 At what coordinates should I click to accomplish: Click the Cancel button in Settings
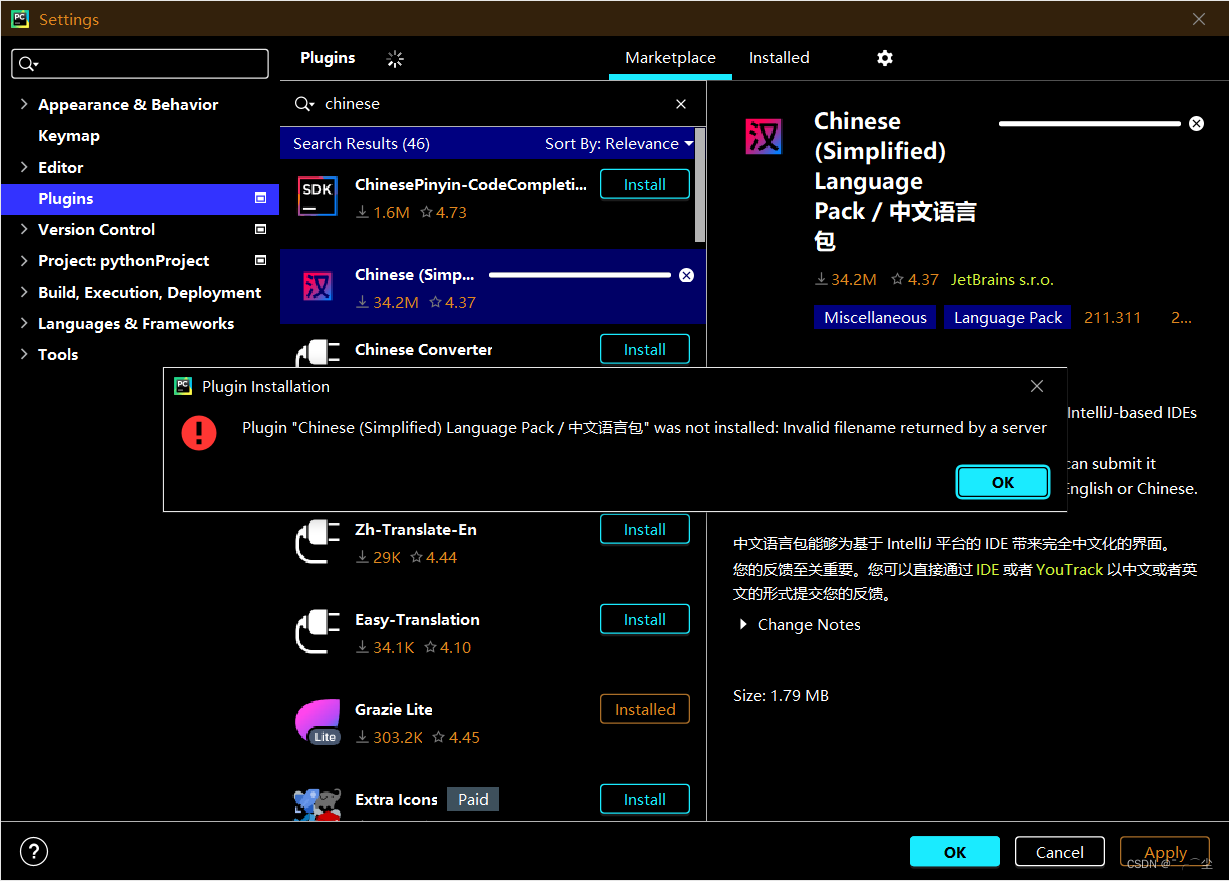[1060, 852]
